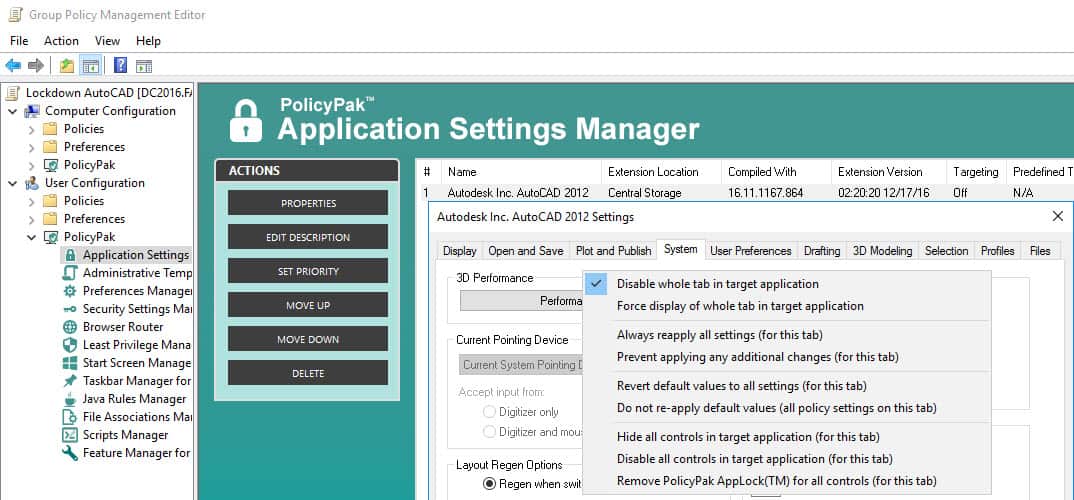Click the PolicyPak node icon under Computer Configuration
The image size is (1074, 500).
tap(51, 165)
